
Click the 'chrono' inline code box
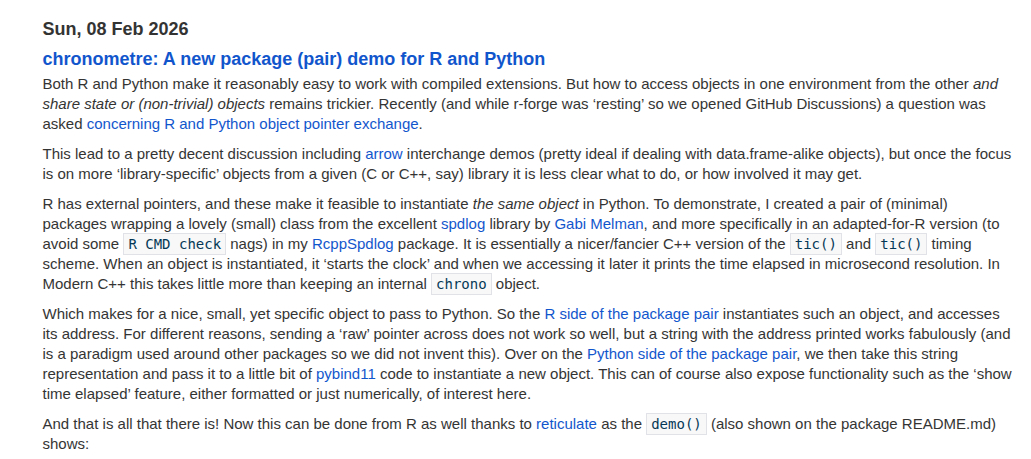(x=462, y=284)
